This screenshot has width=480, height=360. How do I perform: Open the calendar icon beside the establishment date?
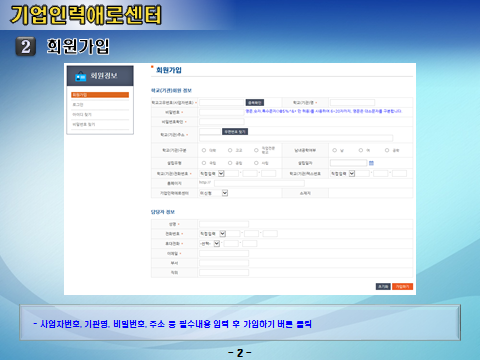tap(371, 163)
